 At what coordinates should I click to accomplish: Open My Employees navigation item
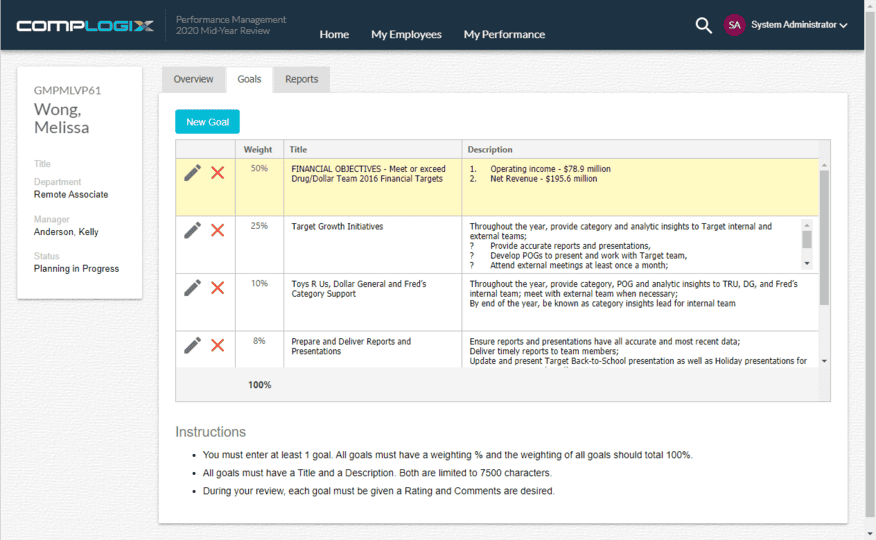click(x=406, y=35)
